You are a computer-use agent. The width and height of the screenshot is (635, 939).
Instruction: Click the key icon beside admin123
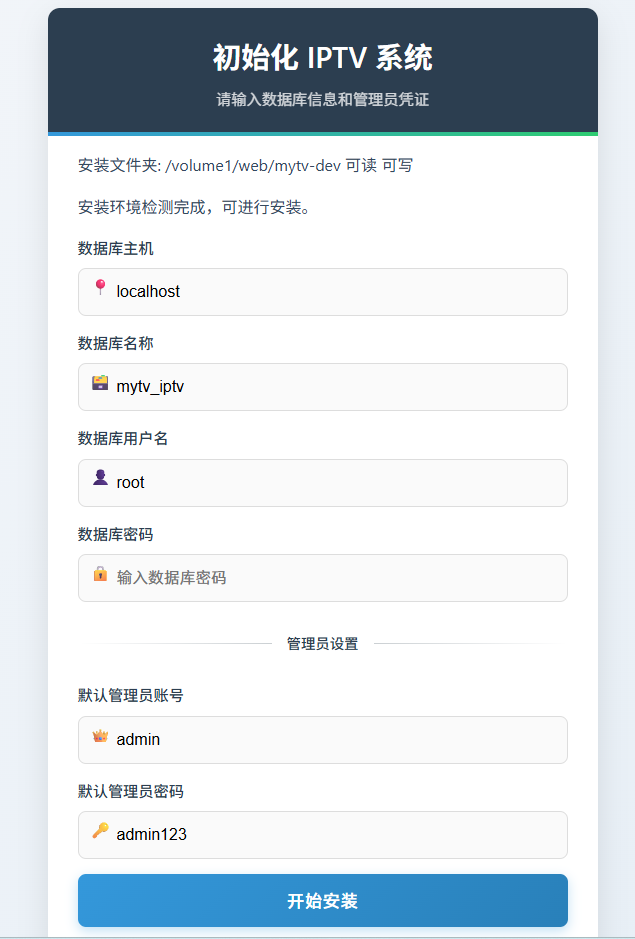(100, 831)
